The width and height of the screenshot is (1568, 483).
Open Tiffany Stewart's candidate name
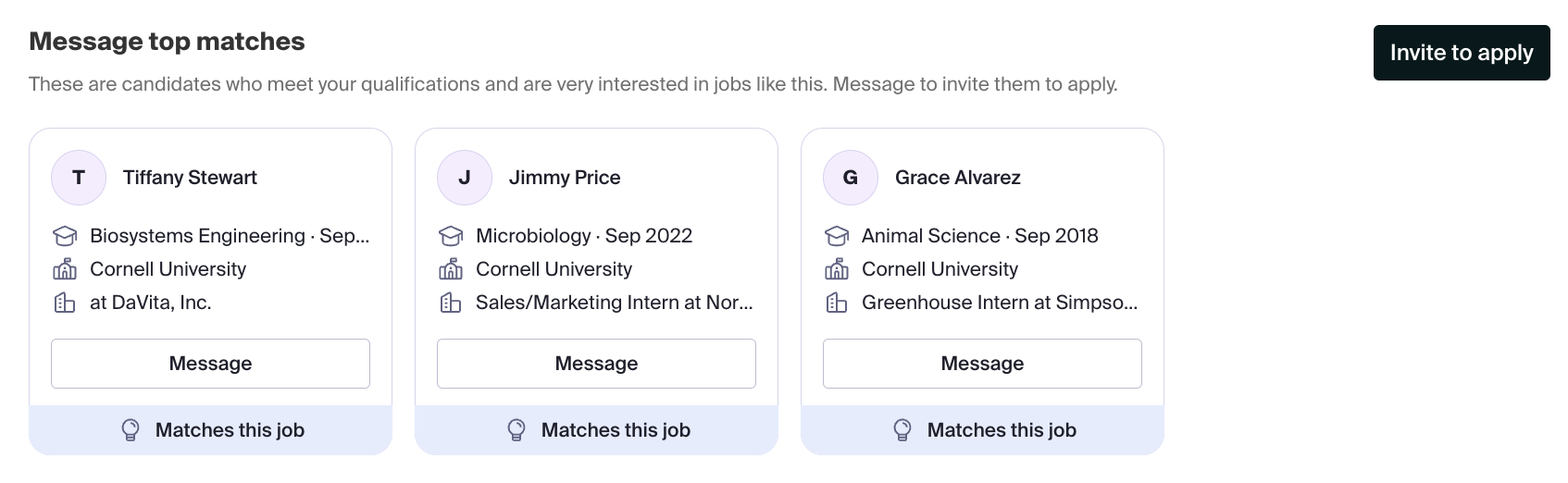point(190,178)
